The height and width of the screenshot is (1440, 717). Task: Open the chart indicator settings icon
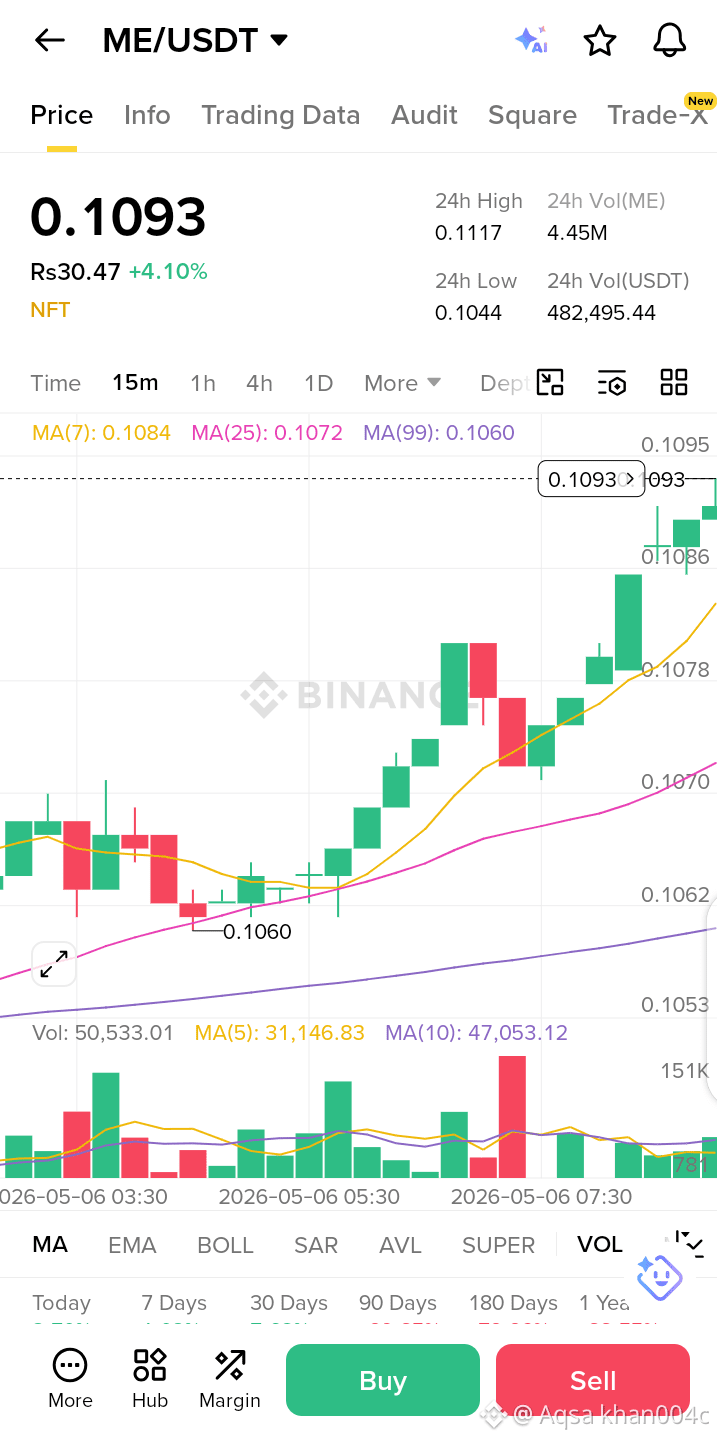coord(612,382)
